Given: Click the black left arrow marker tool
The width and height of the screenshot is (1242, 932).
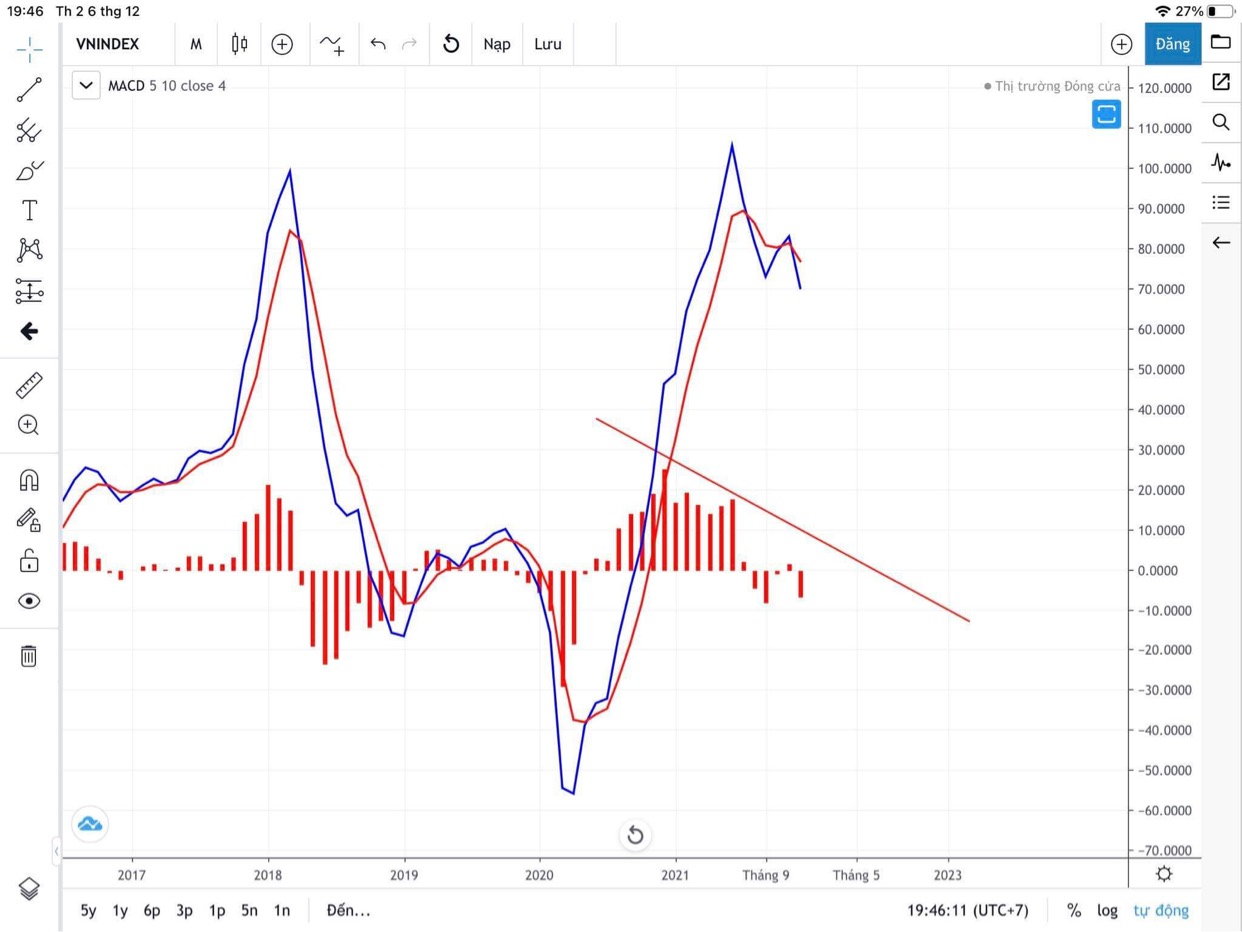Looking at the screenshot, I should [x=29, y=331].
